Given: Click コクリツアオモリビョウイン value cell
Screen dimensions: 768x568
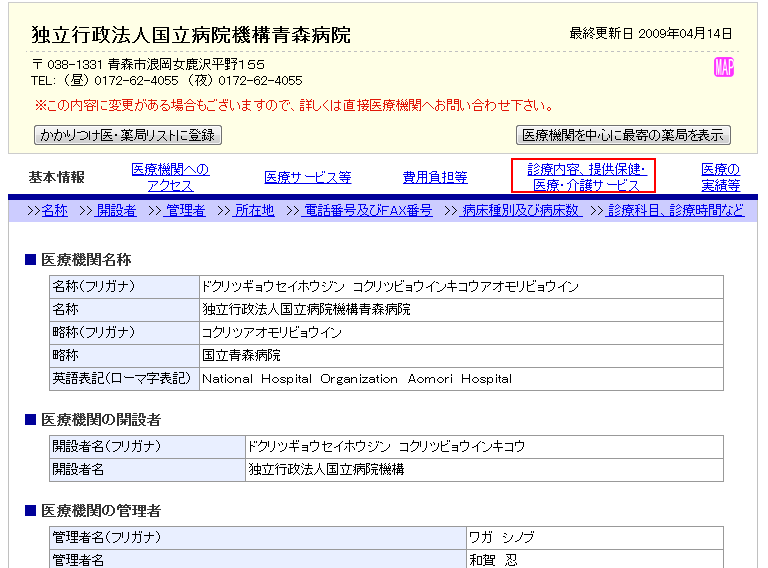Looking at the screenshot, I should pos(461,332).
